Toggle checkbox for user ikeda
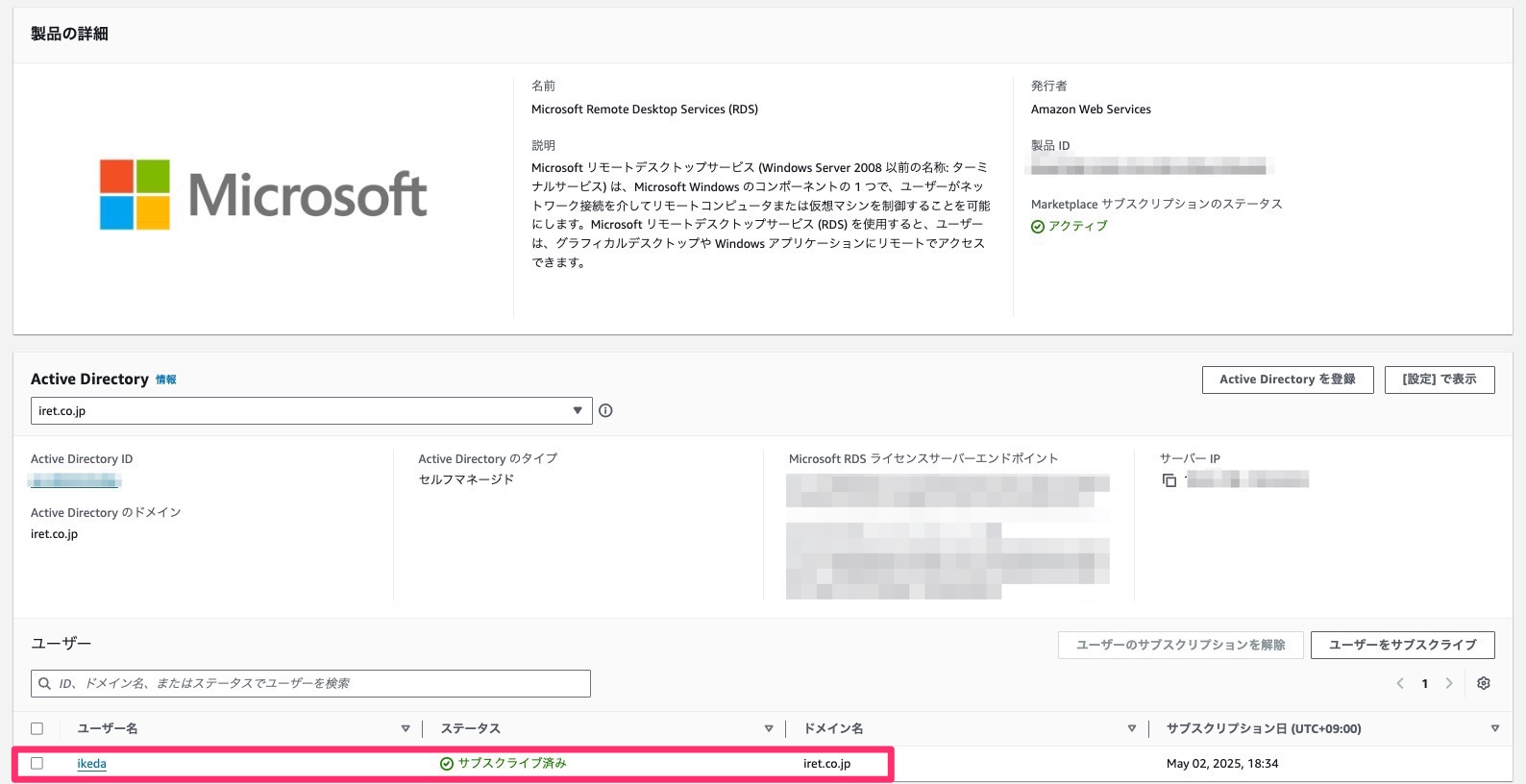Viewport: 1526px width, 784px height. [x=37, y=763]
